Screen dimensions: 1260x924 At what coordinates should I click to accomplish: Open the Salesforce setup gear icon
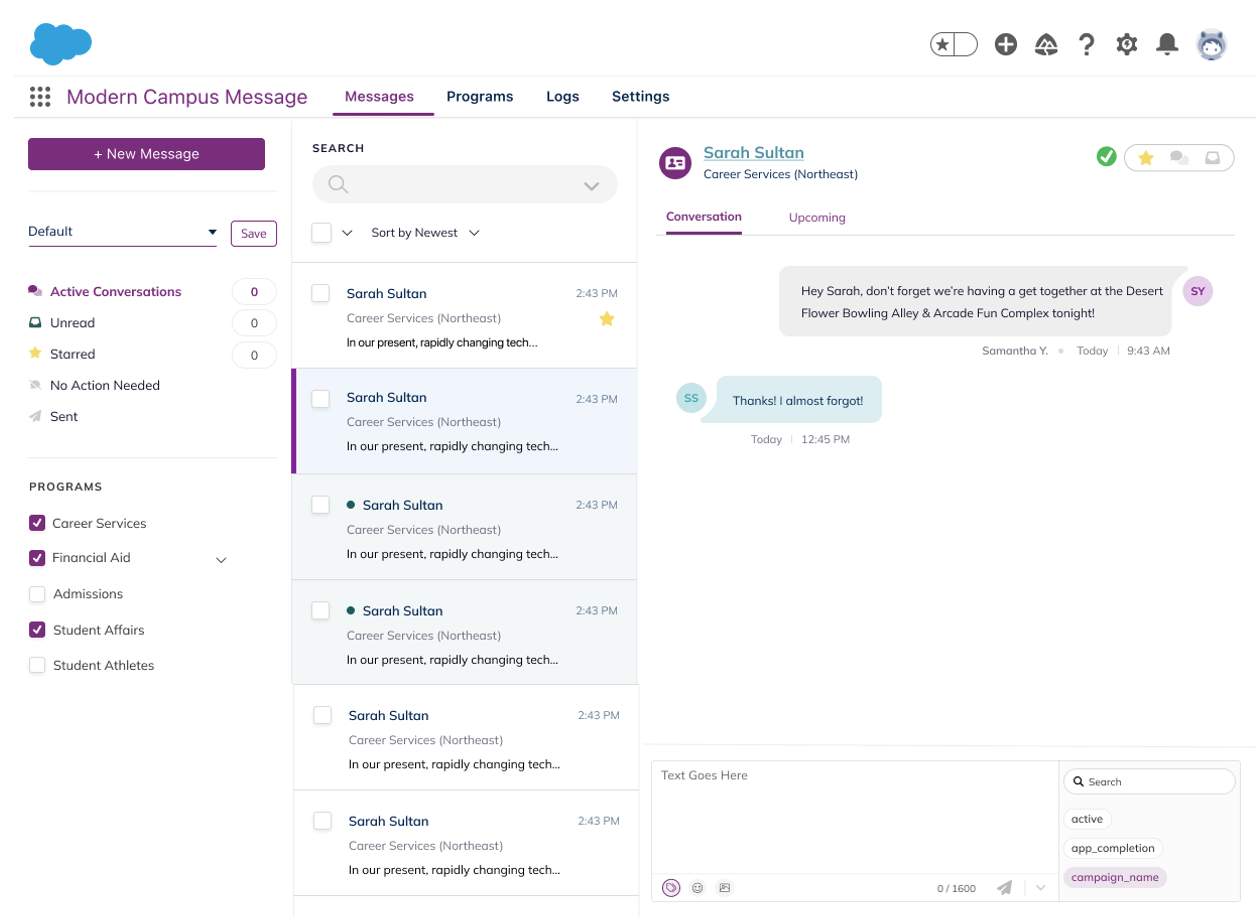[1127, 44]
